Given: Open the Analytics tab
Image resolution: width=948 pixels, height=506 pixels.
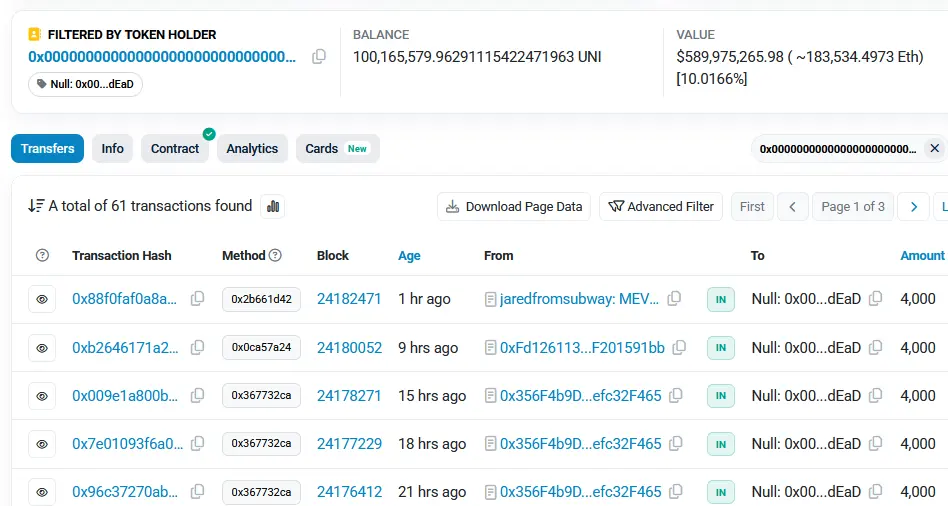Looking at the screenshot, I should (252, 149).
